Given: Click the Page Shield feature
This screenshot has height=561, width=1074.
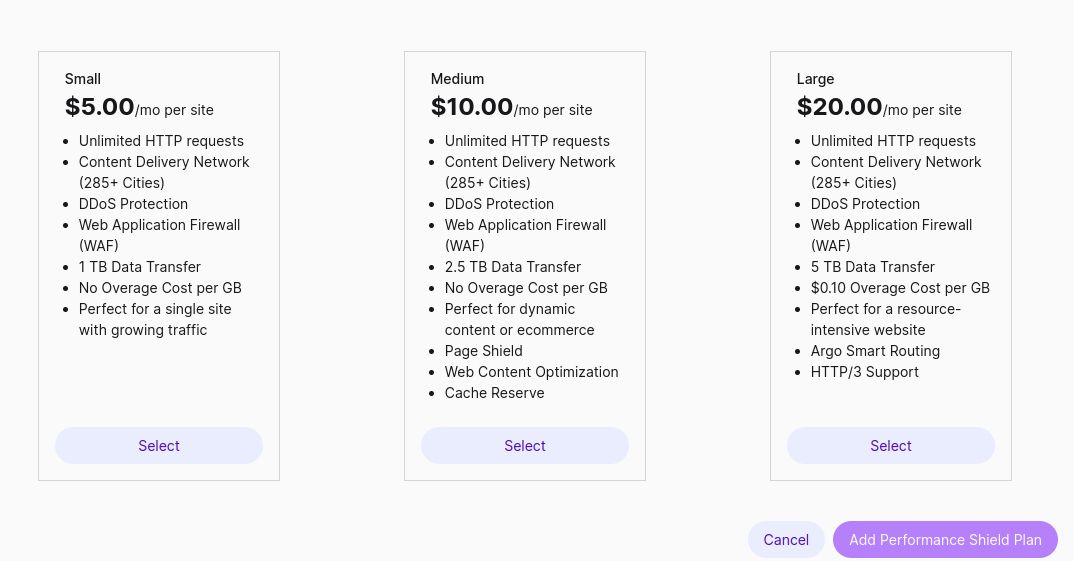Looking at the screenshot, I should [484, 351].
